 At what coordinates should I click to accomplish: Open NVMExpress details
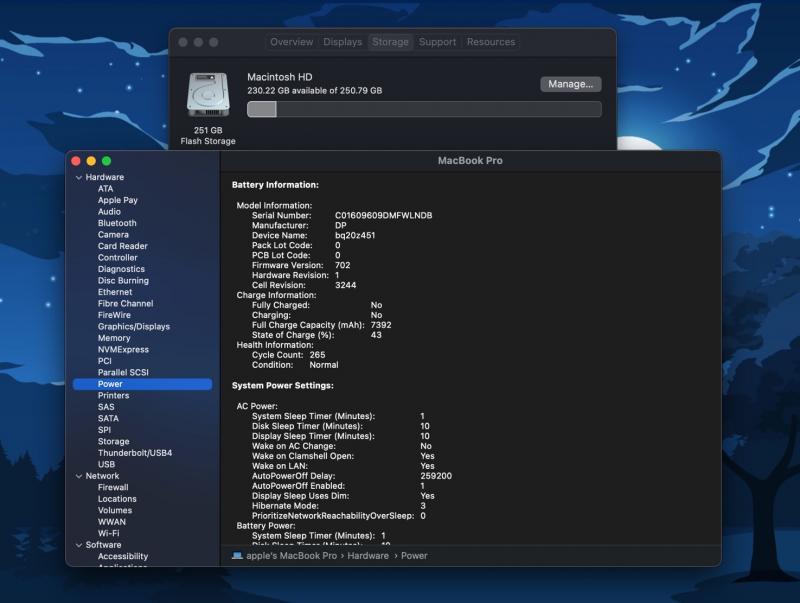[x=123, y=349]
